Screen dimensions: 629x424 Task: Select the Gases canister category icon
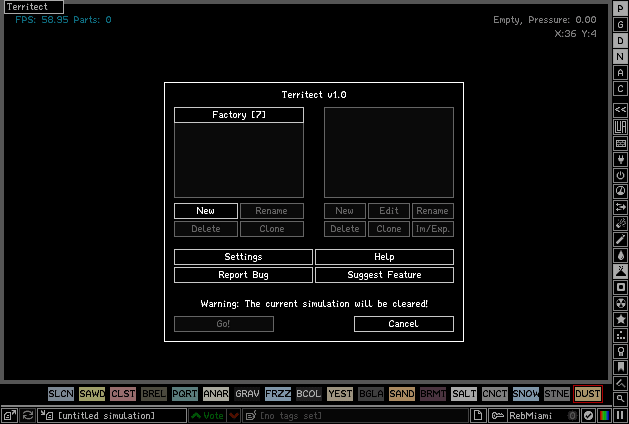pos(620,239)
